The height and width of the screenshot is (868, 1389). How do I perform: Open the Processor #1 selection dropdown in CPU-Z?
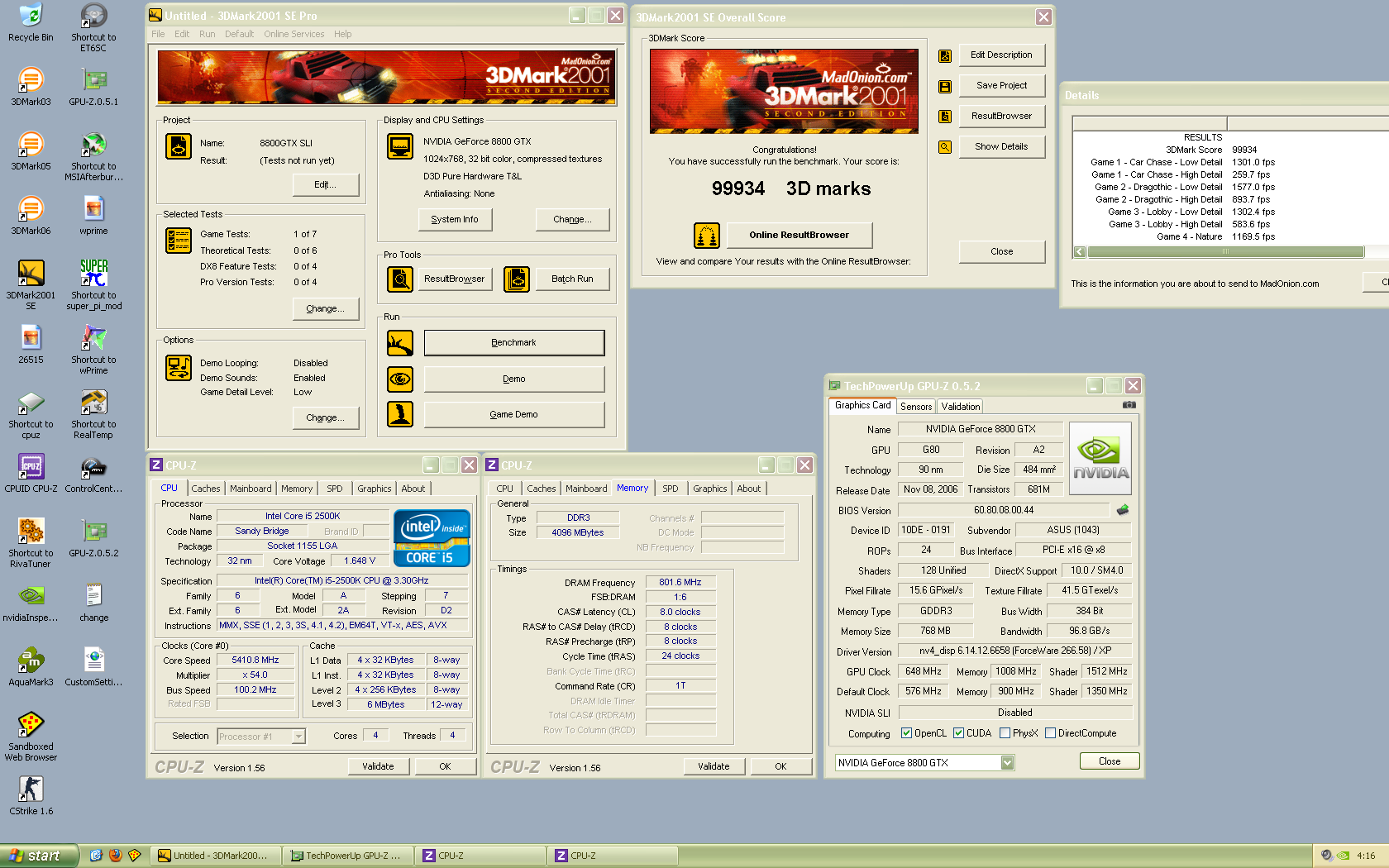299,737
